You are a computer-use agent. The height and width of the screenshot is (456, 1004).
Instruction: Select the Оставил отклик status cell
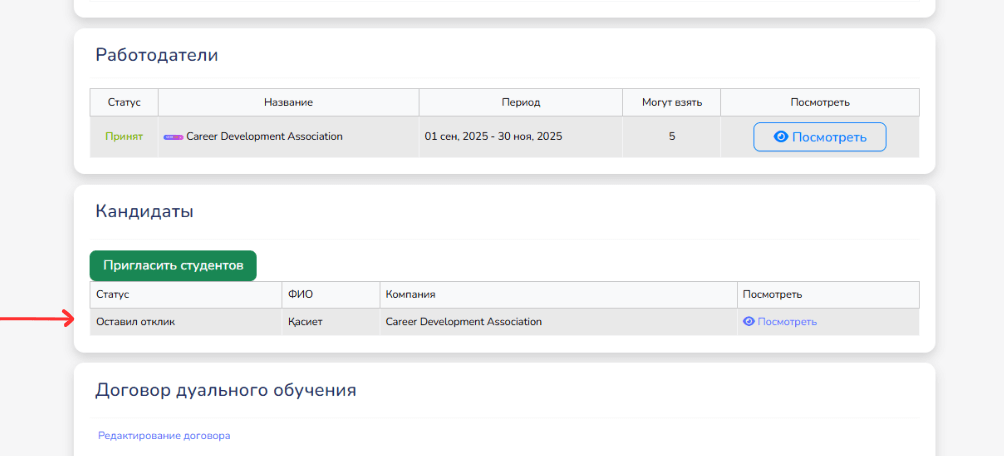click(x=135, y=322)
